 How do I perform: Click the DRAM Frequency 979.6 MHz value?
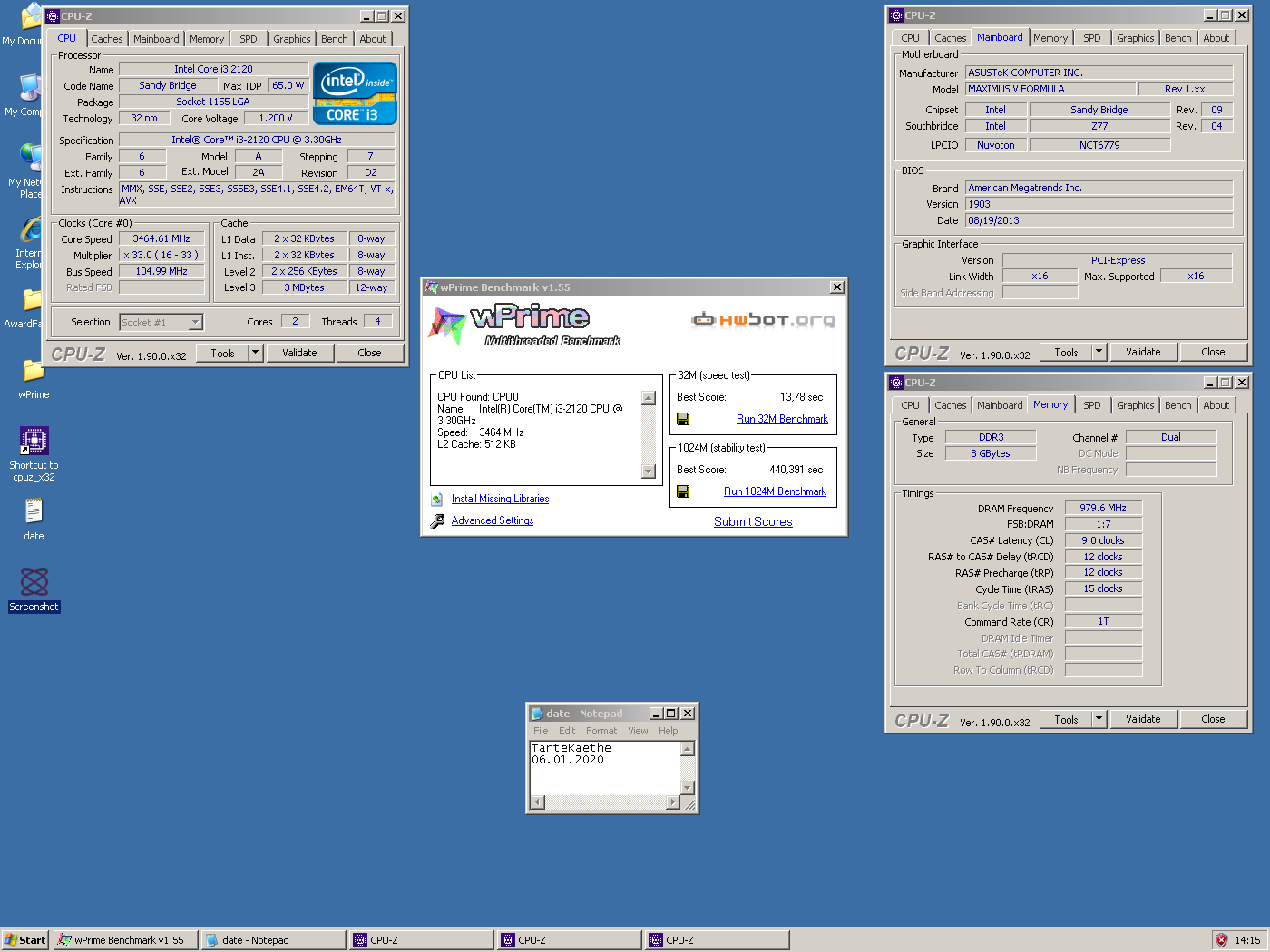[1103, 508]
